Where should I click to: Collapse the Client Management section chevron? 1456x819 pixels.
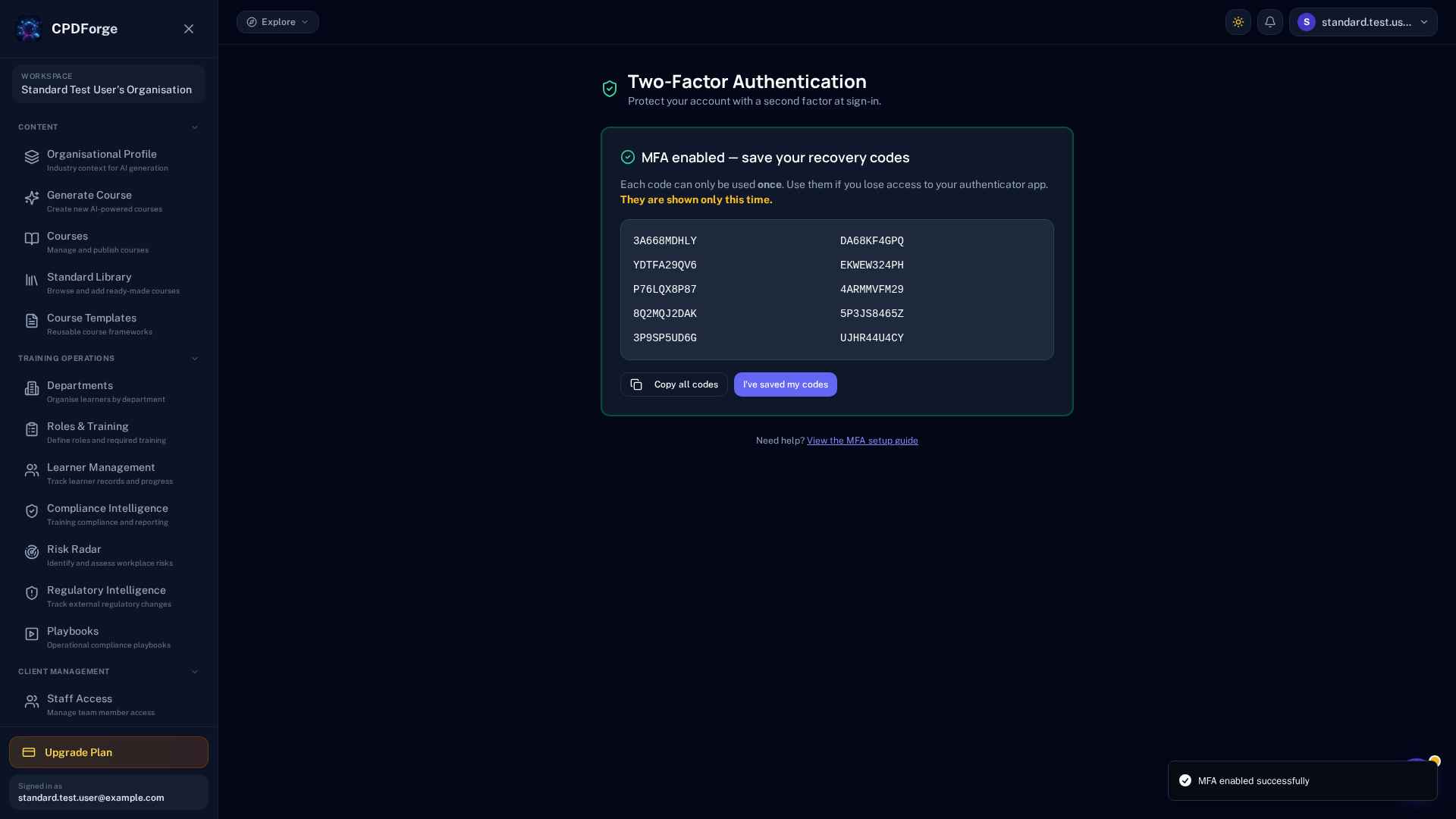(195, 672)
